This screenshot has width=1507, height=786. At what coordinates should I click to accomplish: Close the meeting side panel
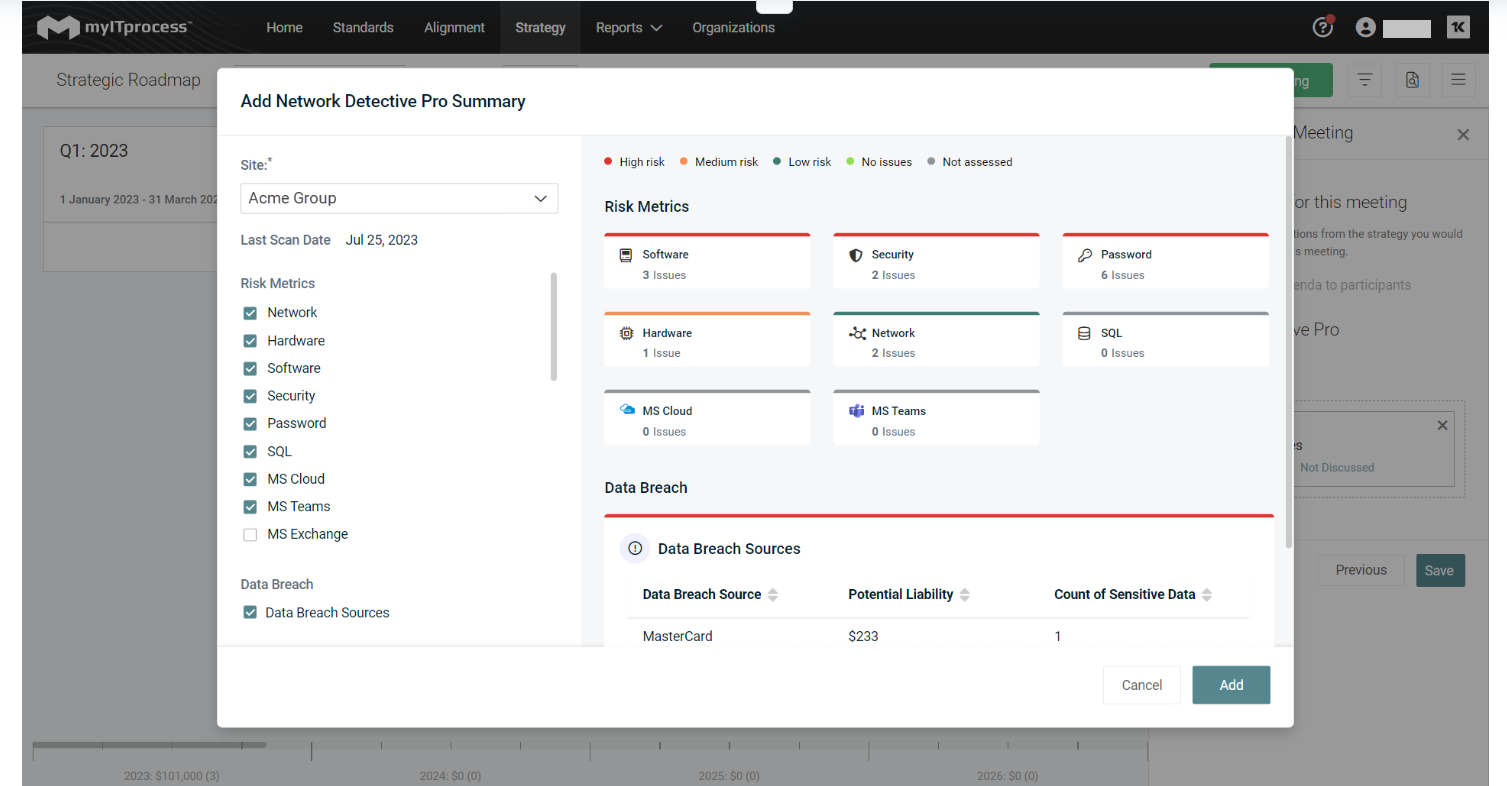point(1463,134)
